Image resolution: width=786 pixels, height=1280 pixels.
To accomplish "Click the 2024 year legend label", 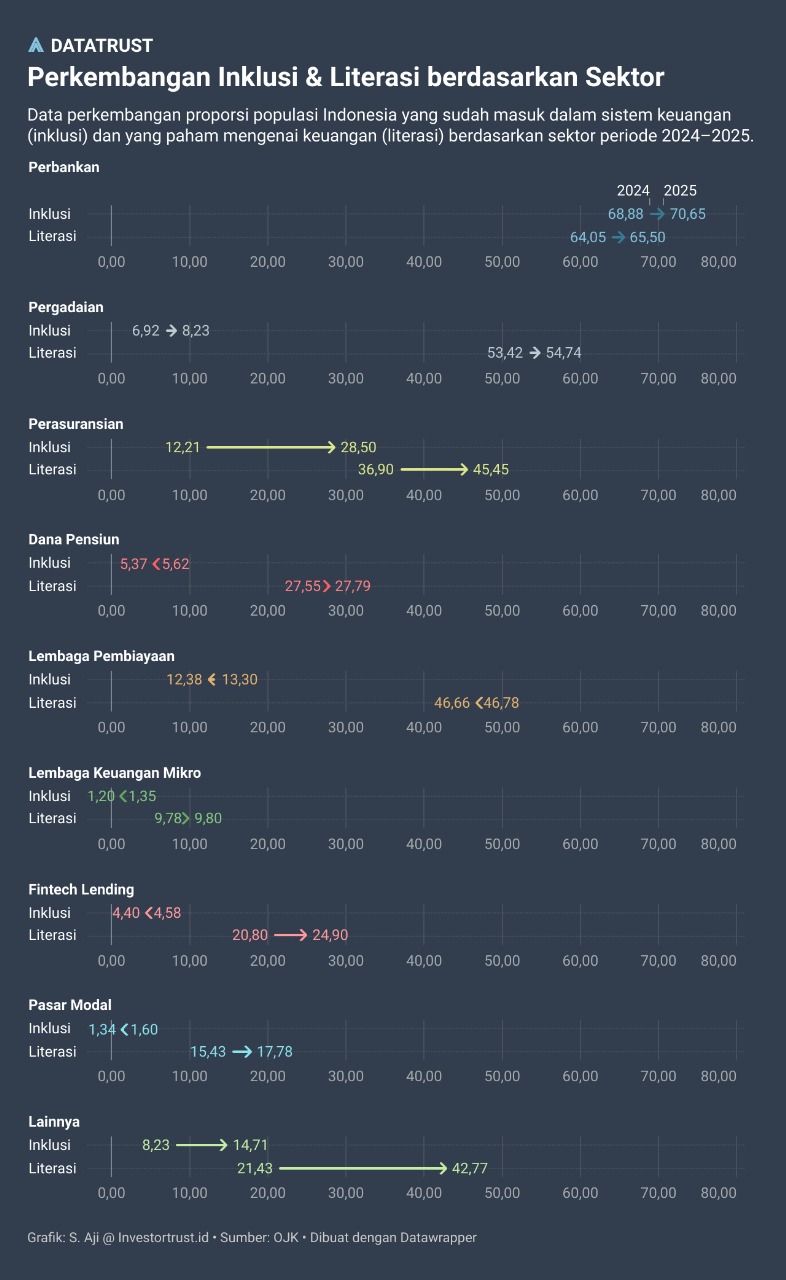I will (633, 190).
